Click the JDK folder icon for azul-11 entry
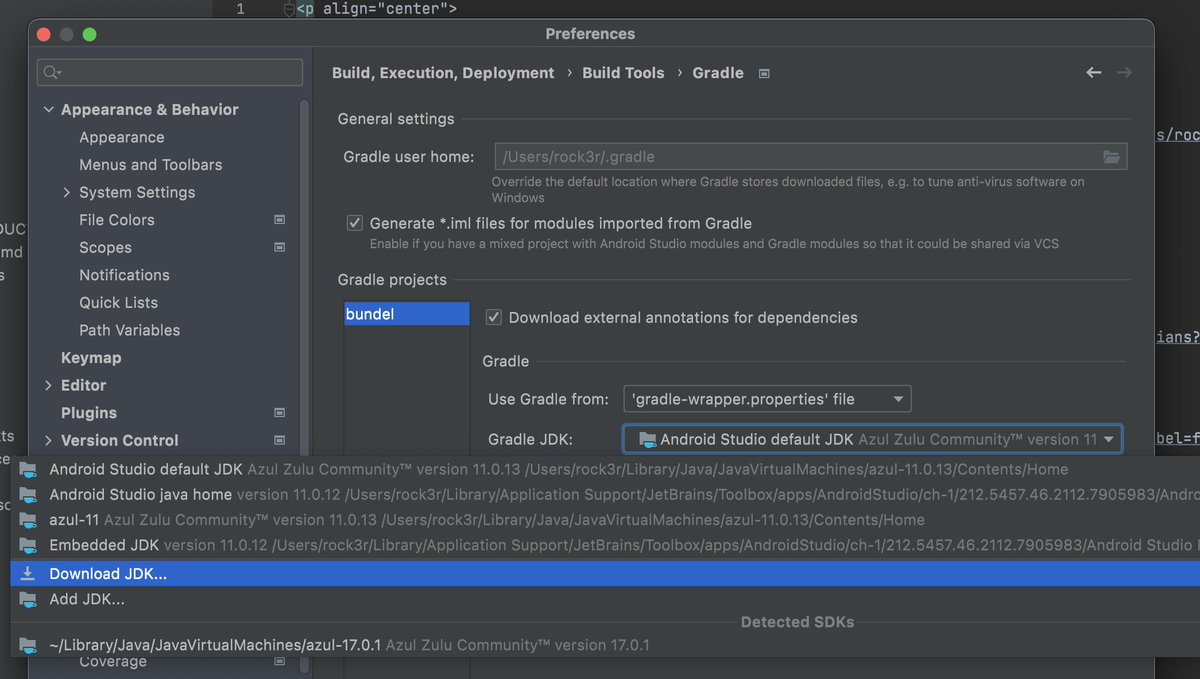 28,520
